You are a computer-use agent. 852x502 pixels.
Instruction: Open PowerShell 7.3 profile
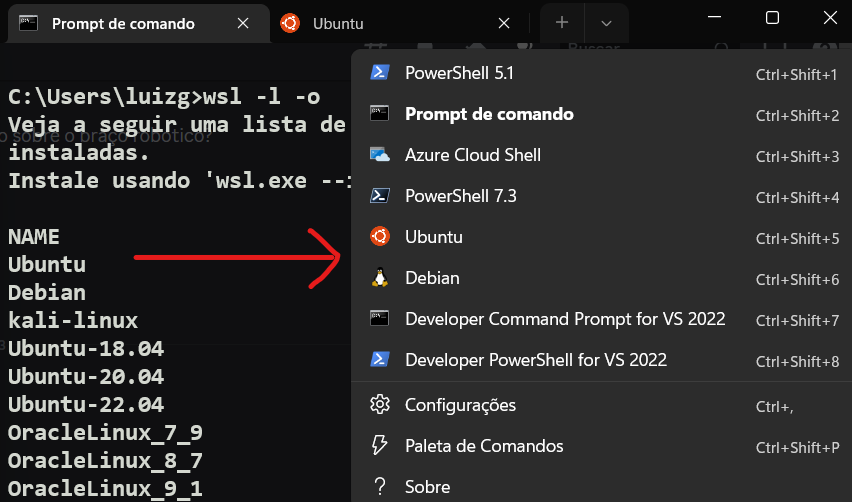pos(602,196)
